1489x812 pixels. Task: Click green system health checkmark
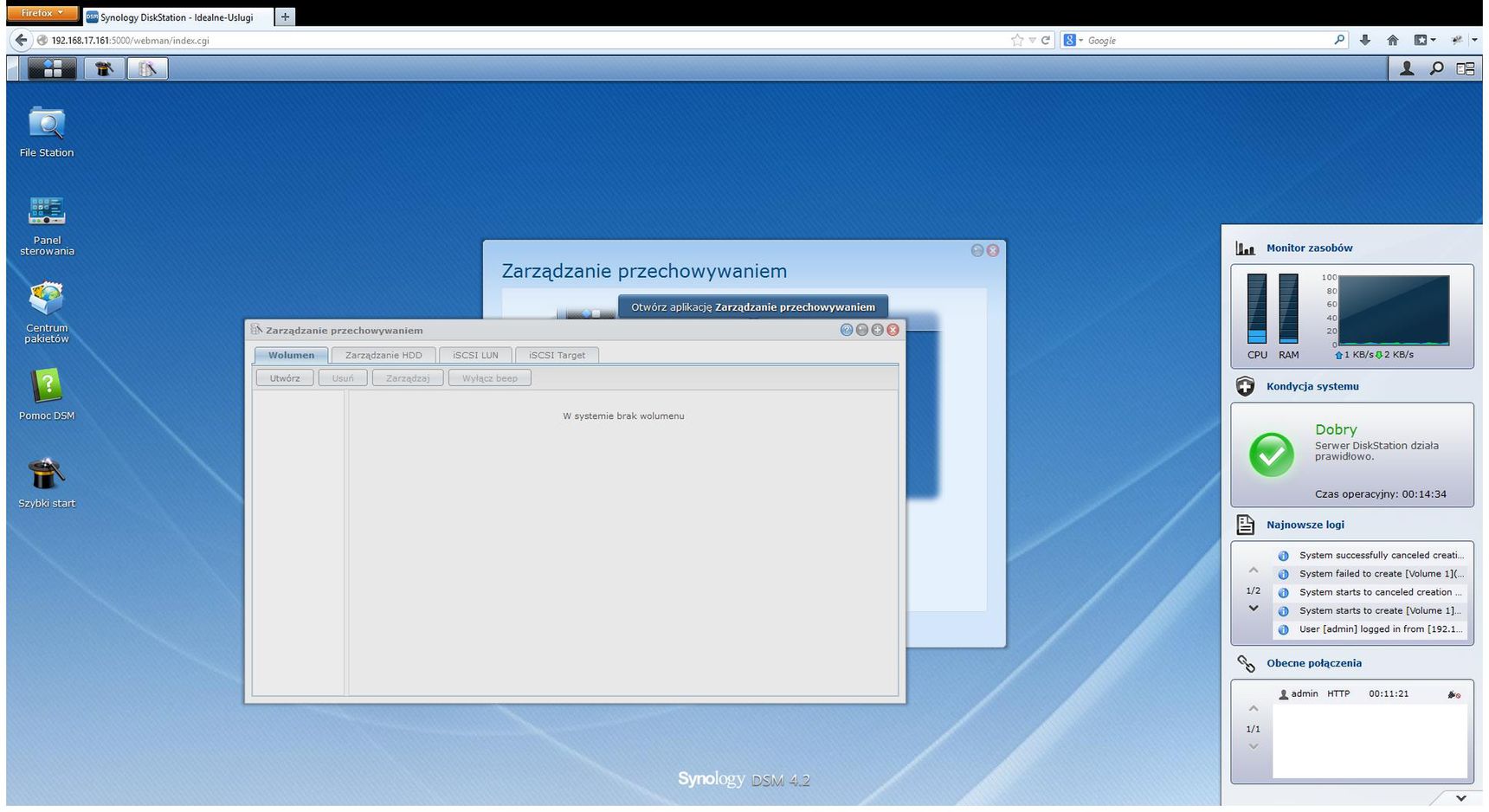[1271, 454]
